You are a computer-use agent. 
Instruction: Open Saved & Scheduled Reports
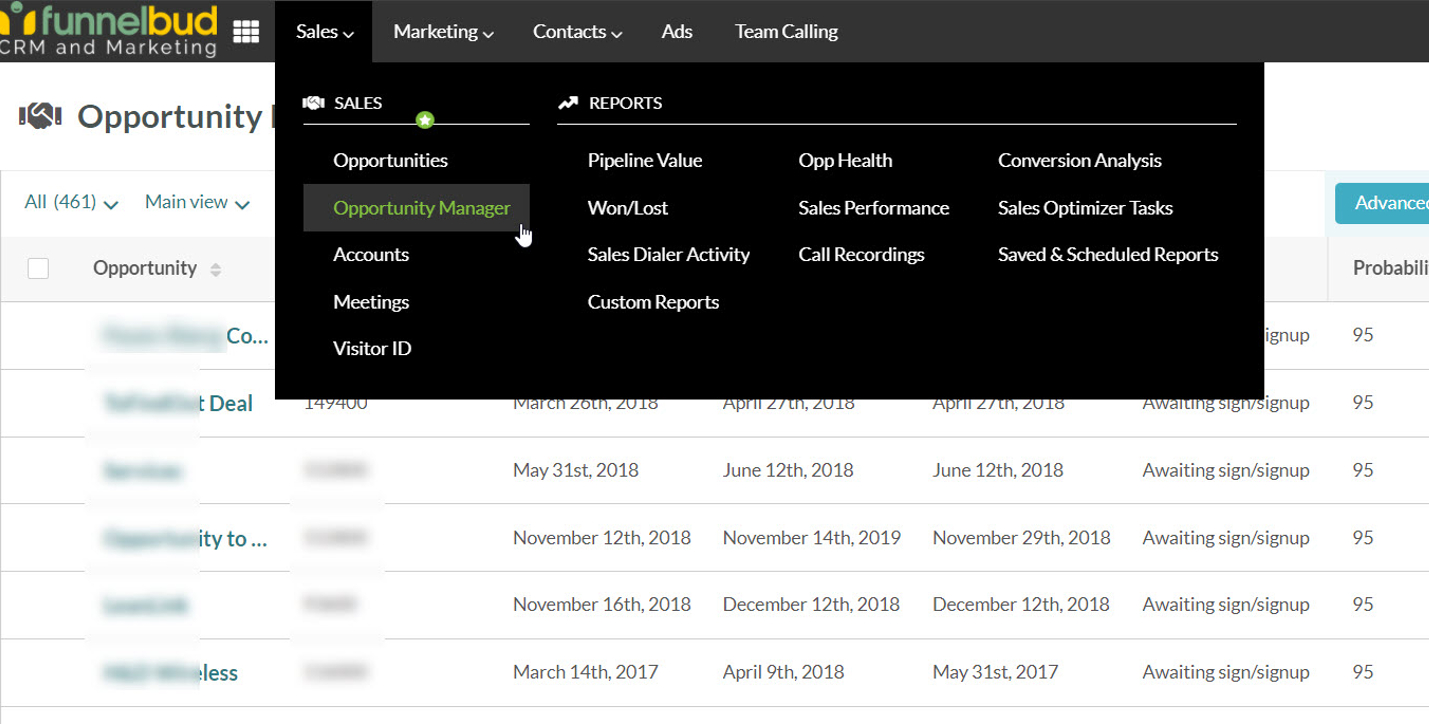(x=1108, y=254)
